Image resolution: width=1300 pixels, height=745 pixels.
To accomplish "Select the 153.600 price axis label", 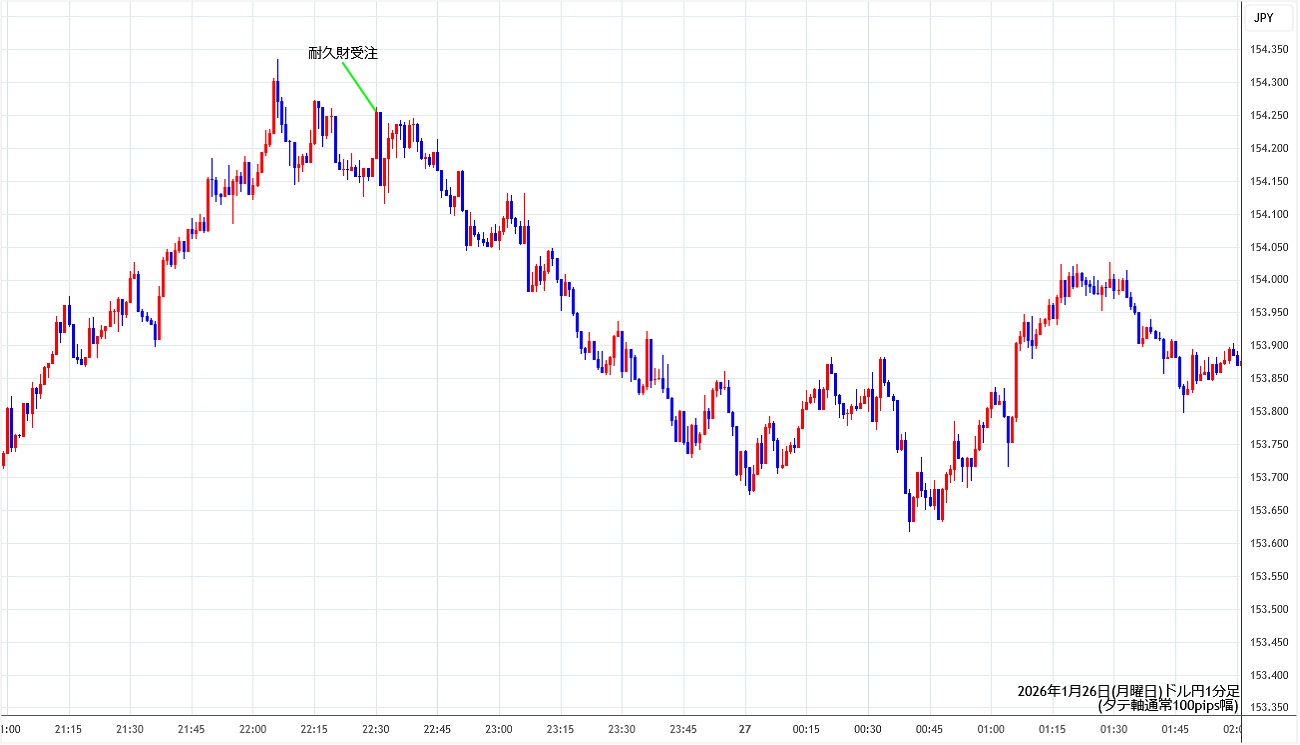I will pos(1269,543).
